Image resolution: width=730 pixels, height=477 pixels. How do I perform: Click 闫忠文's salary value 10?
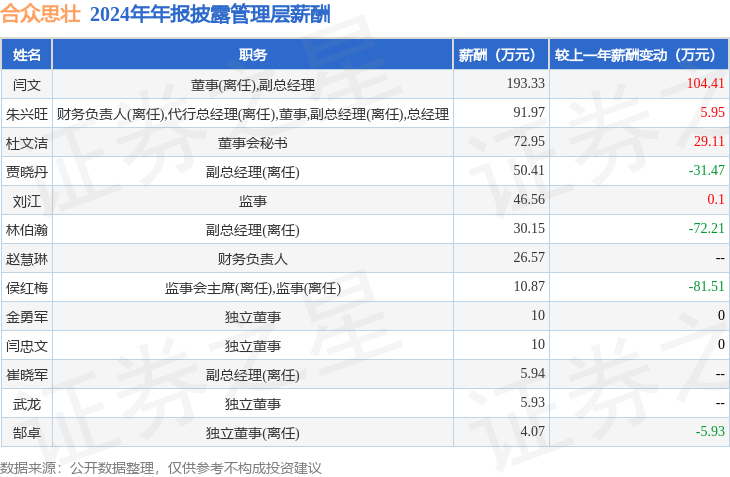tap(538, 344)
